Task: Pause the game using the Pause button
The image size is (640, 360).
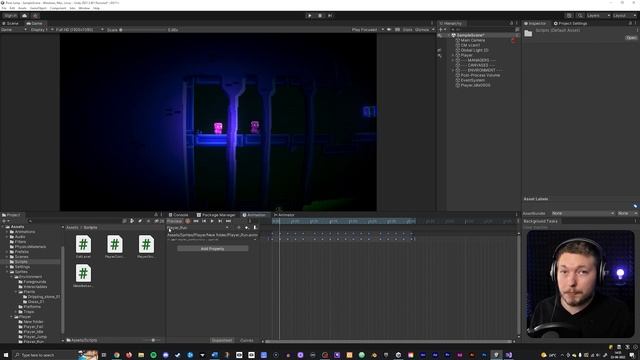Action: point(320,16)
